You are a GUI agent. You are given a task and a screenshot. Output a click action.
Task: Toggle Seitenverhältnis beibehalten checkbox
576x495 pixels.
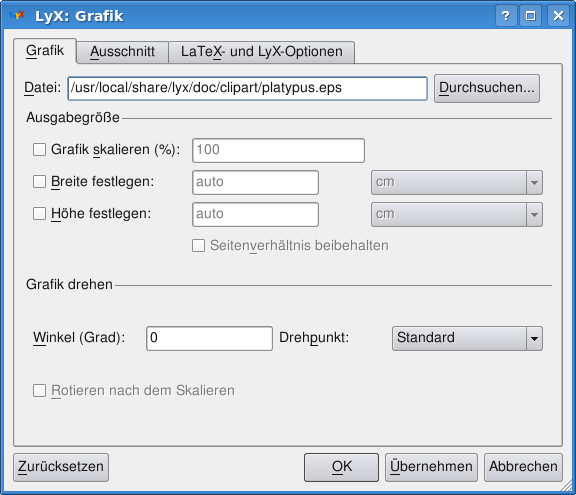[x=198, y=245]
